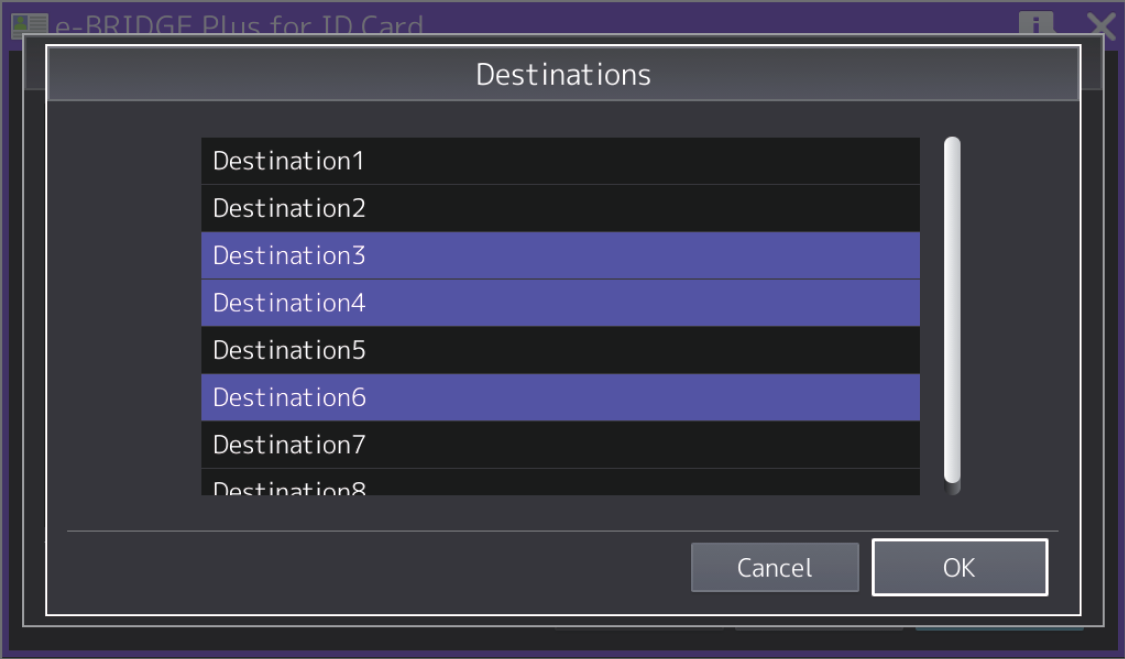Viewport: 1125px width, 659px height.
Task: Select Destination7 in the list
Action: 560,445
